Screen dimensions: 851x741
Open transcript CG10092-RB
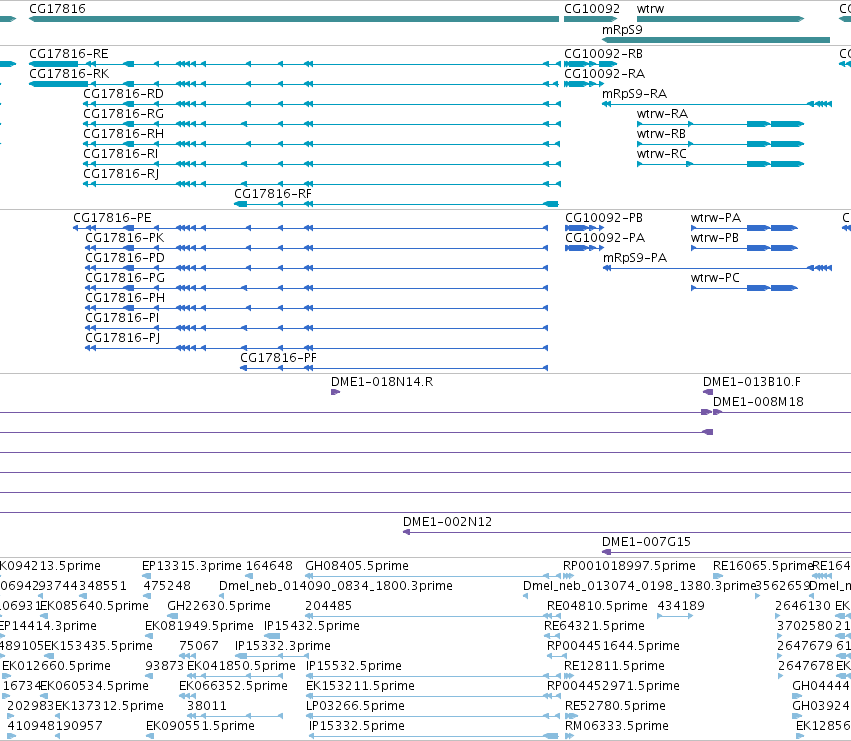pyautogui.click(x=604, y=54)
